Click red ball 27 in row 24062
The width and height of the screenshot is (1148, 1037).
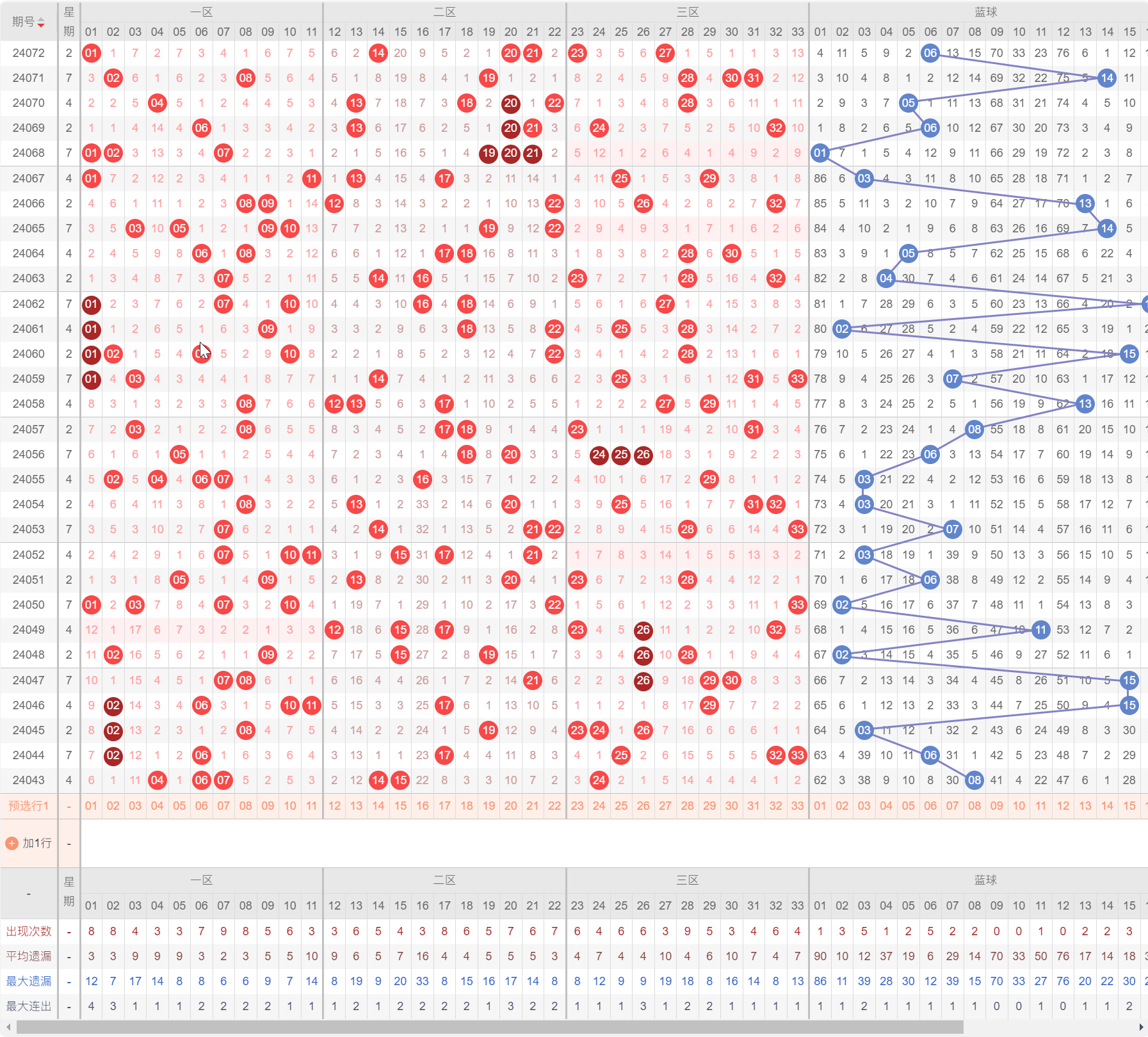point(665,304)
